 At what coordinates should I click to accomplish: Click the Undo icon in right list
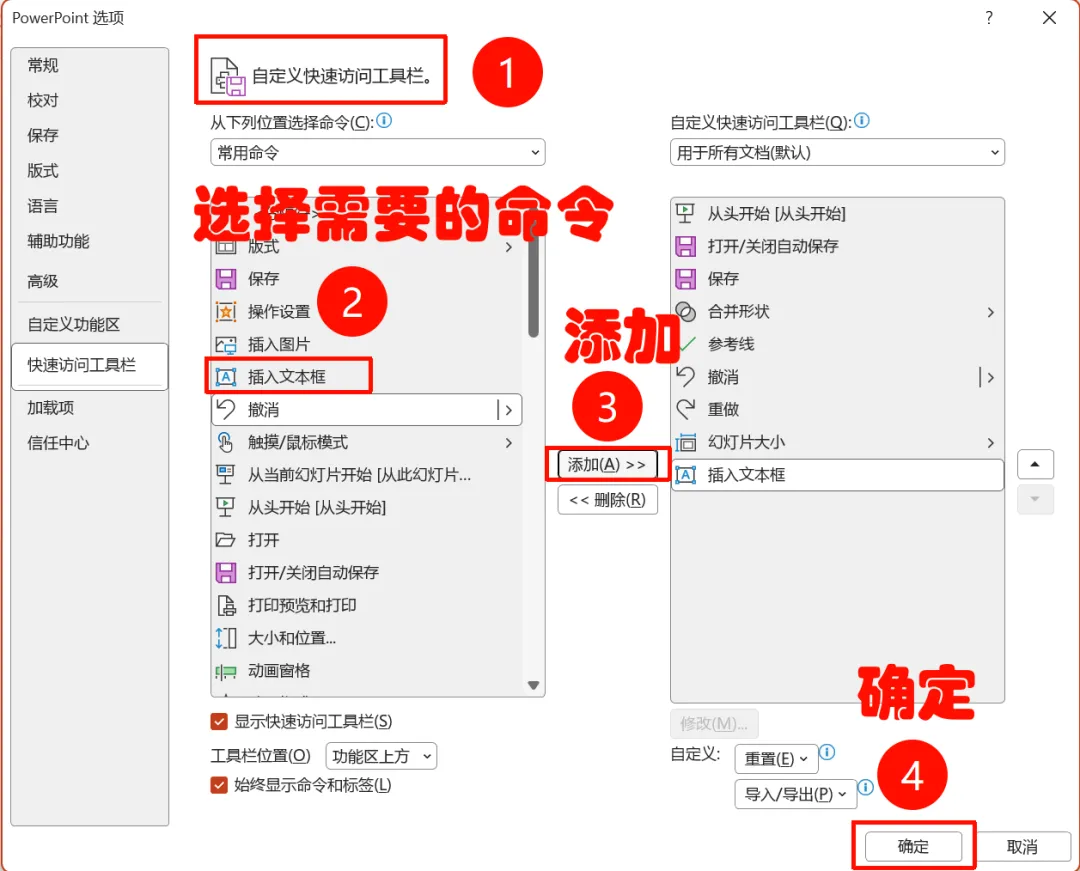[685, 377]
